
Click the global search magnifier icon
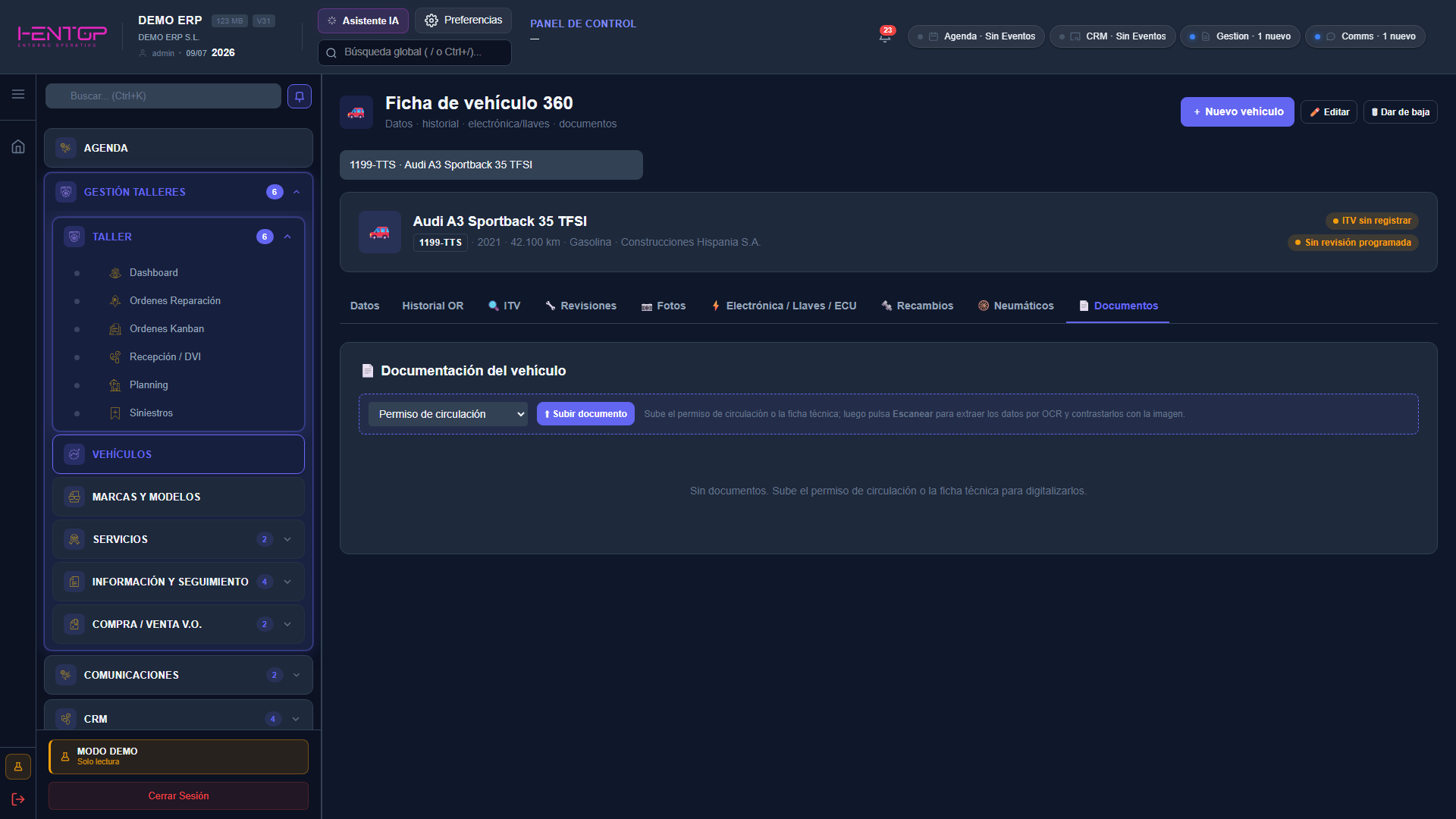pyautogui.click(x=331, y=52)
